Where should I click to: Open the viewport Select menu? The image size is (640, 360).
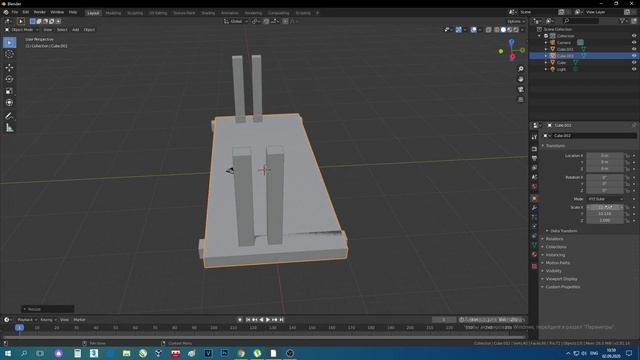[x=62, y=30]
